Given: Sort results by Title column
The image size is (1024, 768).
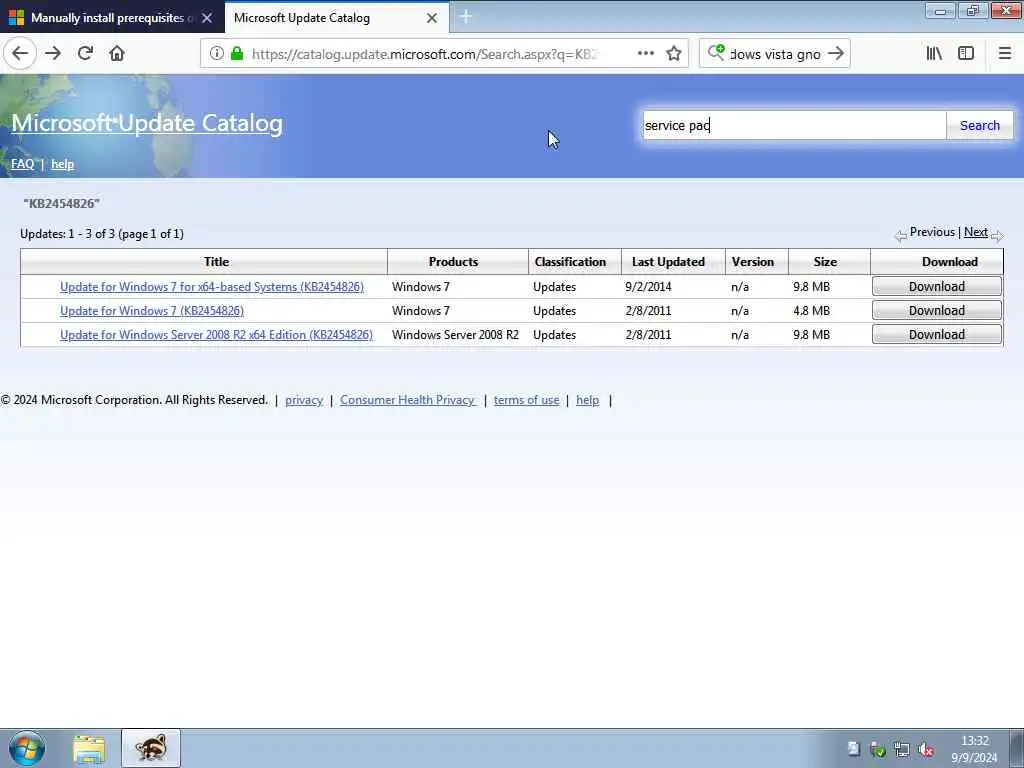Looking at the screenshot, I should (216, 261).
